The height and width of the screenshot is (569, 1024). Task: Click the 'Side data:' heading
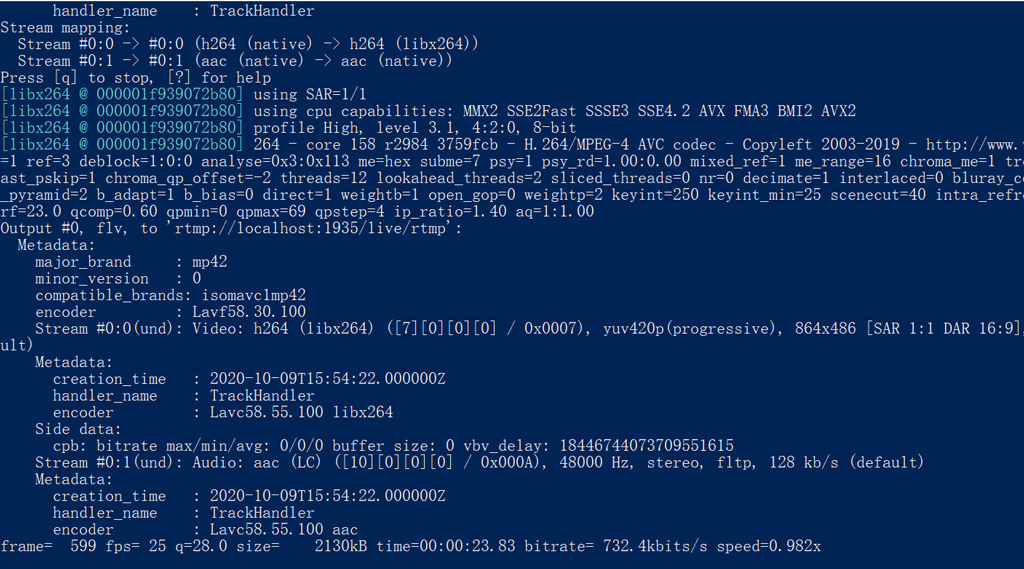[78, 429]
